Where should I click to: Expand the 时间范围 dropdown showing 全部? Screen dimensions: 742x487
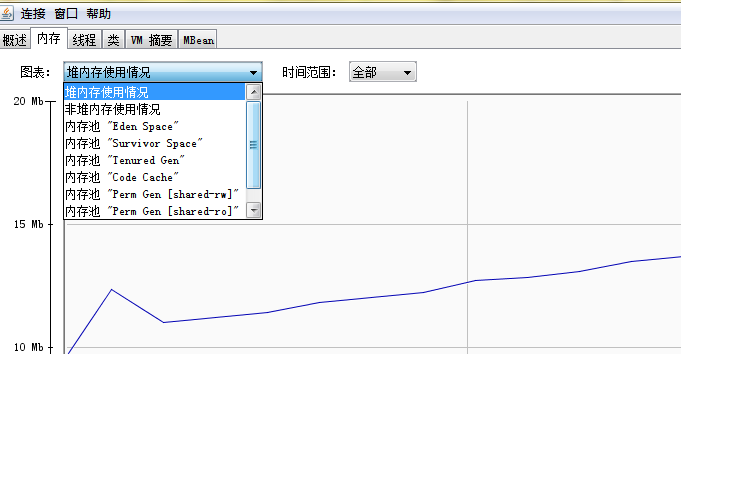pos(383,72)
